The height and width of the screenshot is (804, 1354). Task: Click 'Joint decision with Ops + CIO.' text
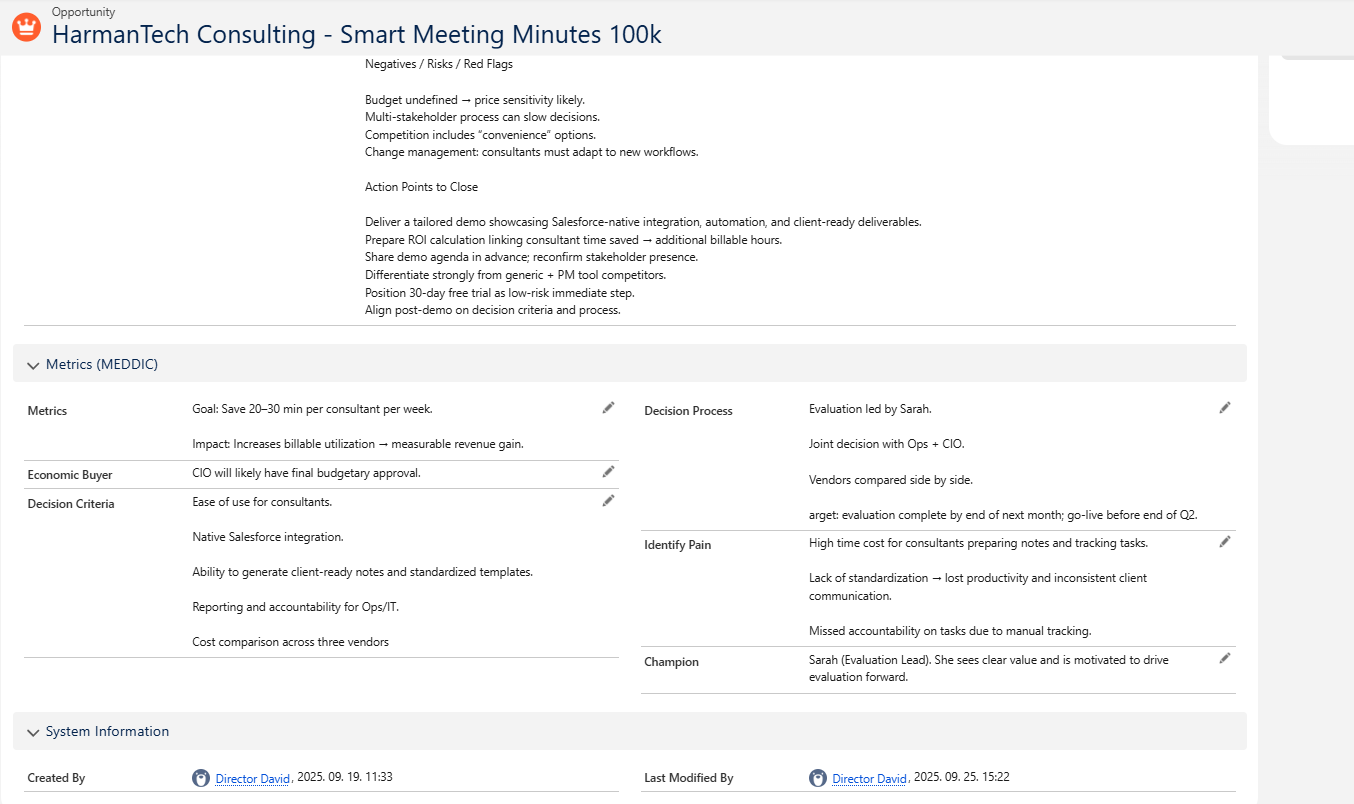(x=887, y=444)
